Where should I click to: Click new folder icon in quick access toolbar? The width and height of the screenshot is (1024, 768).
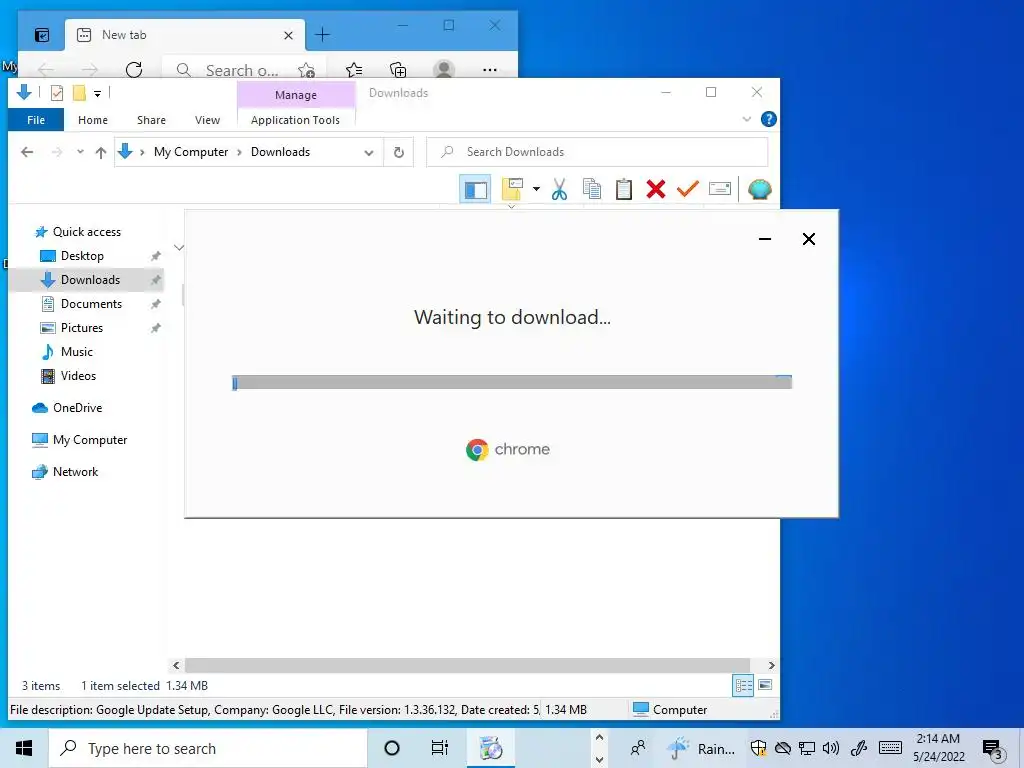click(79, 93)
